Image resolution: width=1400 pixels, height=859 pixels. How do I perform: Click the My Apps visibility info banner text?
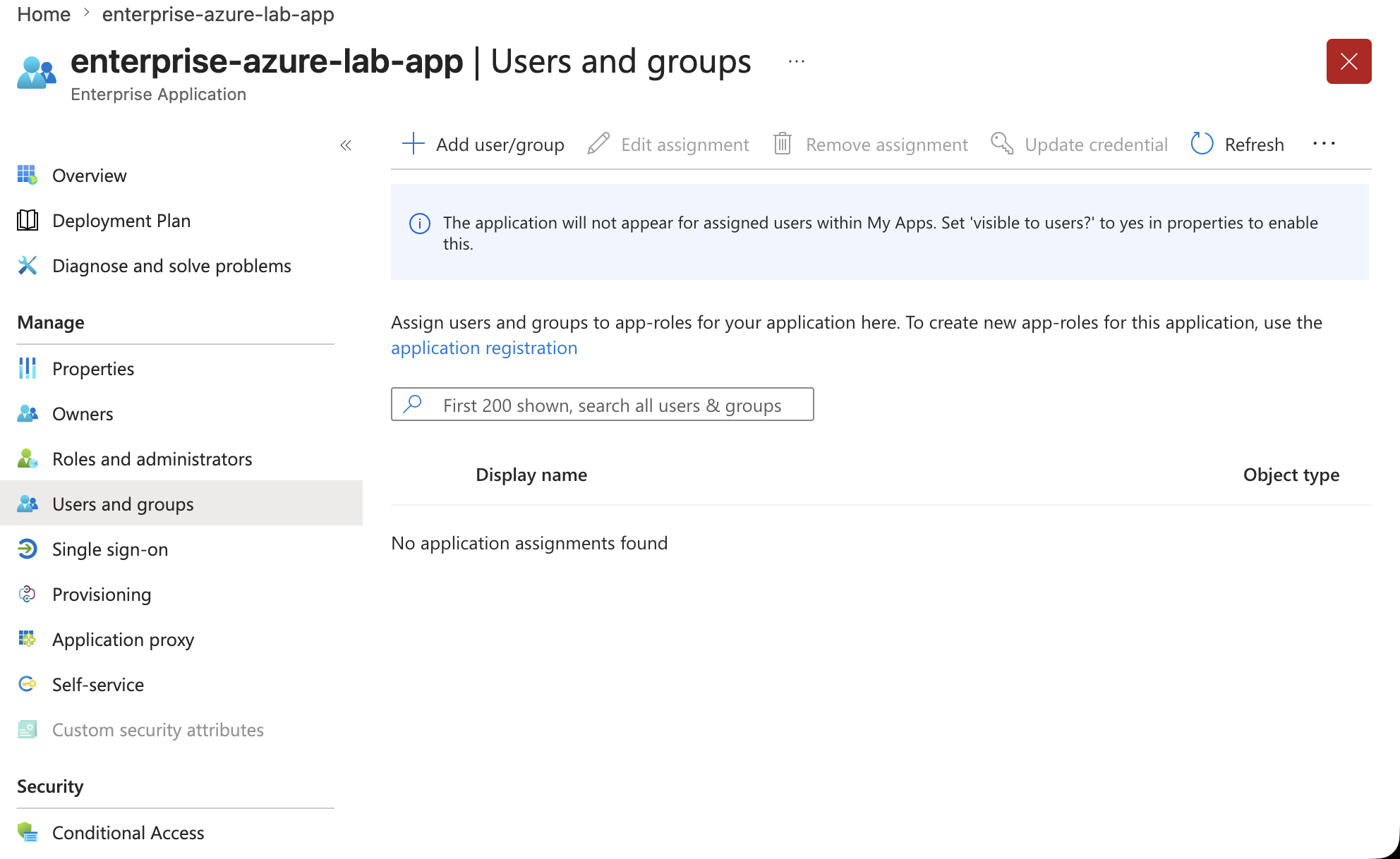coord(880,233)
